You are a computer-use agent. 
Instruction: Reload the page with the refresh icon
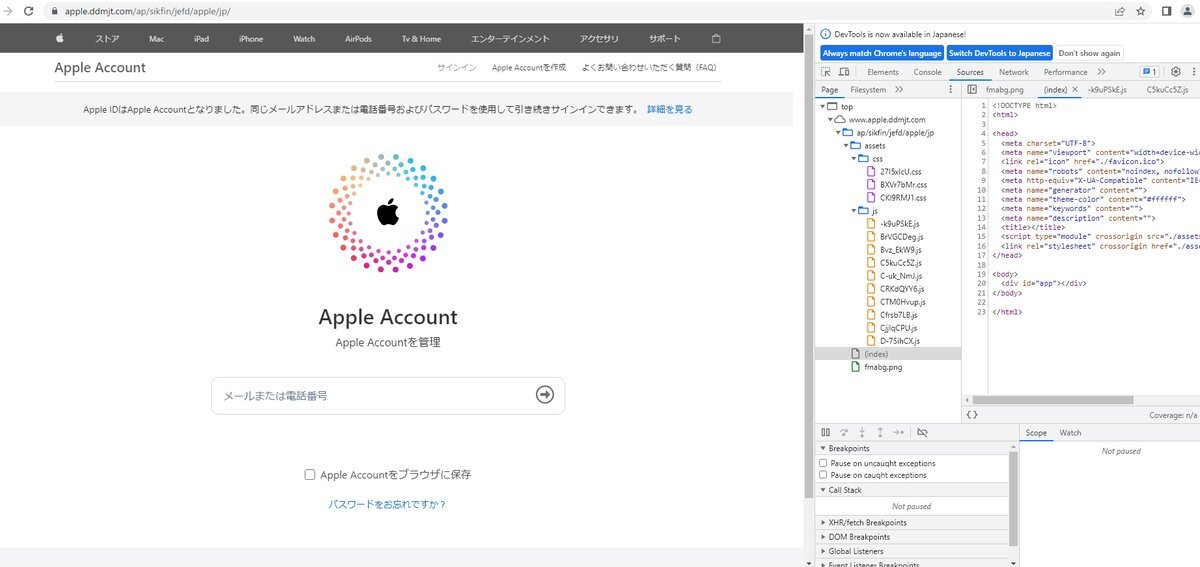[x=27, y=11]
